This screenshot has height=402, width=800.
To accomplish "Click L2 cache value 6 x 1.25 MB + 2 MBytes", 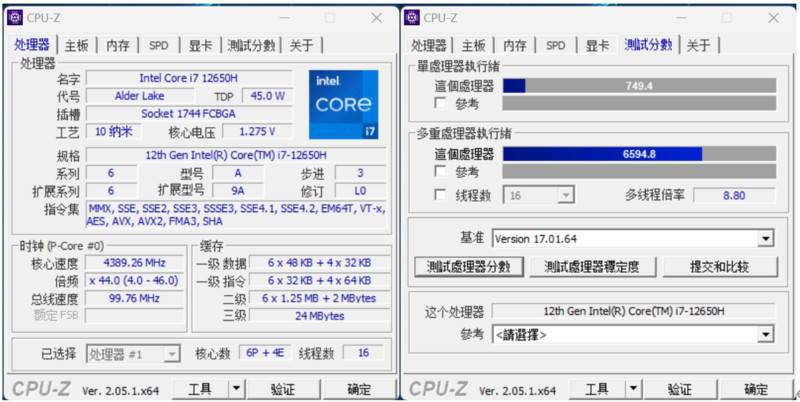I will coord(319,298).
